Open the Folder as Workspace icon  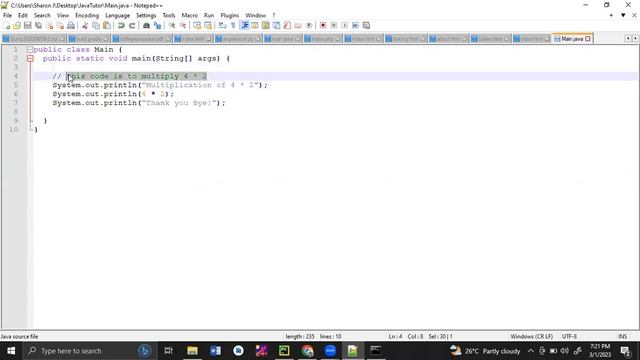pos(298,25)
